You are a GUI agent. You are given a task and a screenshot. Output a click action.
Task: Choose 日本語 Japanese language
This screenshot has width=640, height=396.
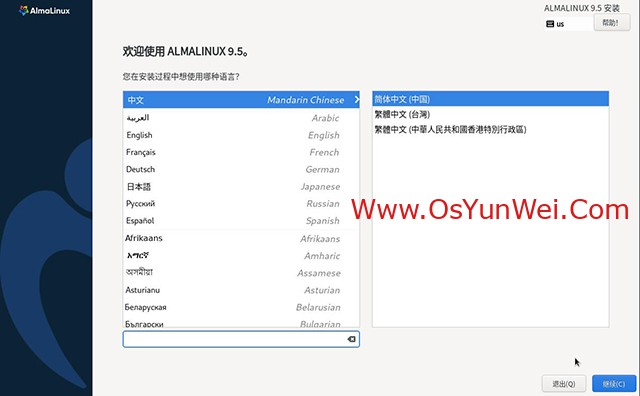coord(241,186)
